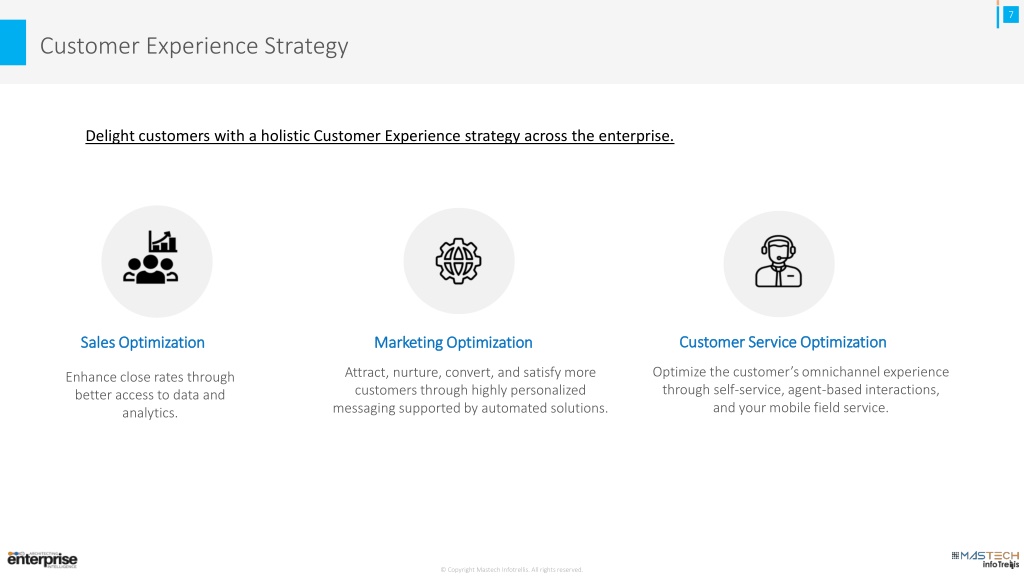The width and height of the screenshot is (1024, 576).
Task: Click the vertical blue bar beside page number
Action: click(x=998, y=15)
